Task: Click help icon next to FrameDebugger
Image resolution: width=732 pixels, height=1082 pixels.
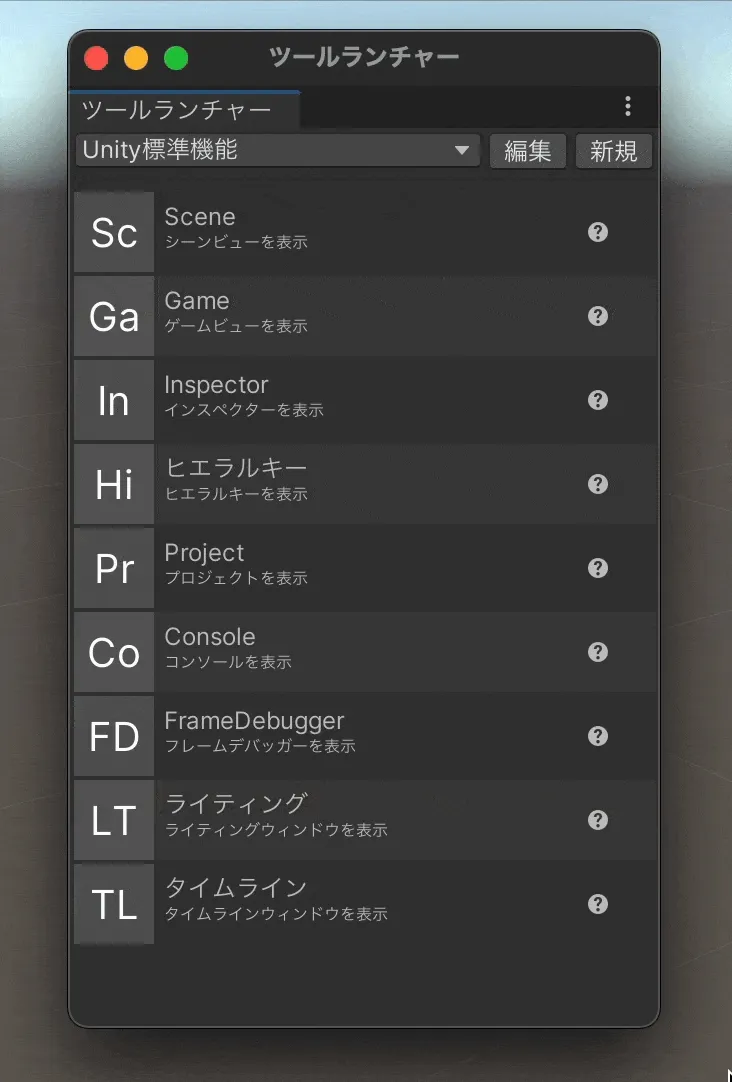Action: 598,736
